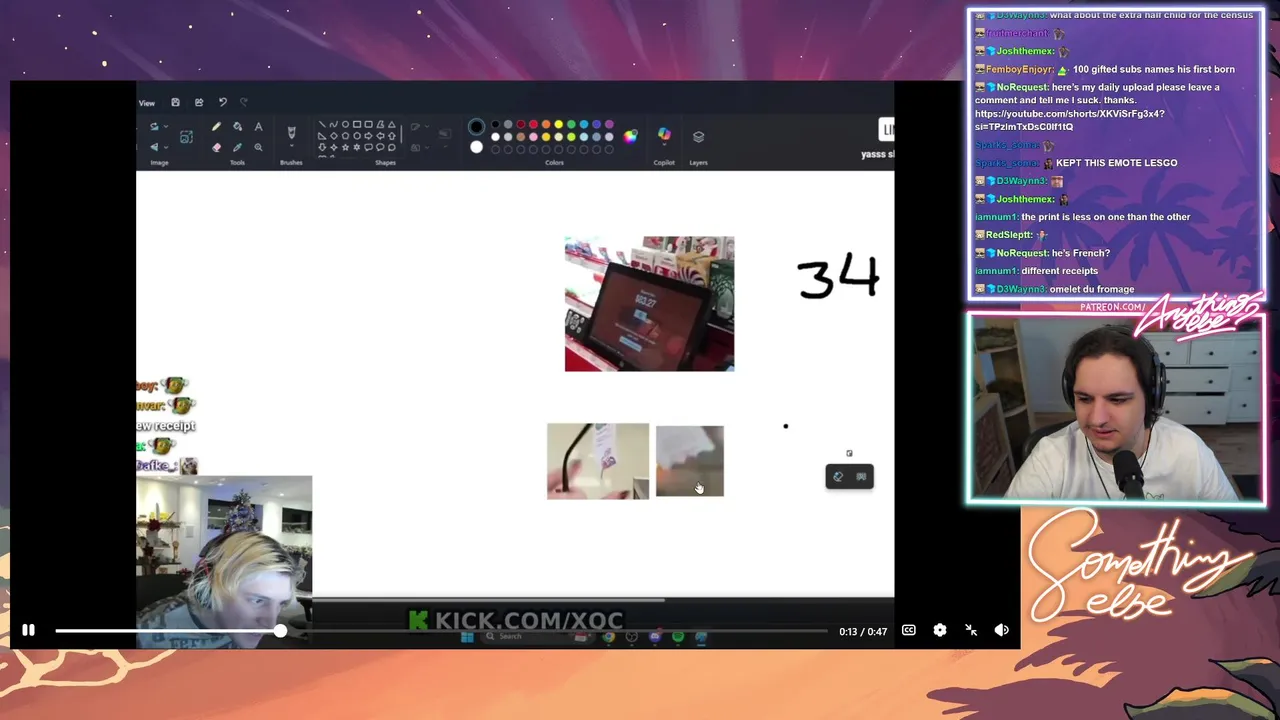Pick the yellow color swatch
The image size is (1280, 720).
559,124
